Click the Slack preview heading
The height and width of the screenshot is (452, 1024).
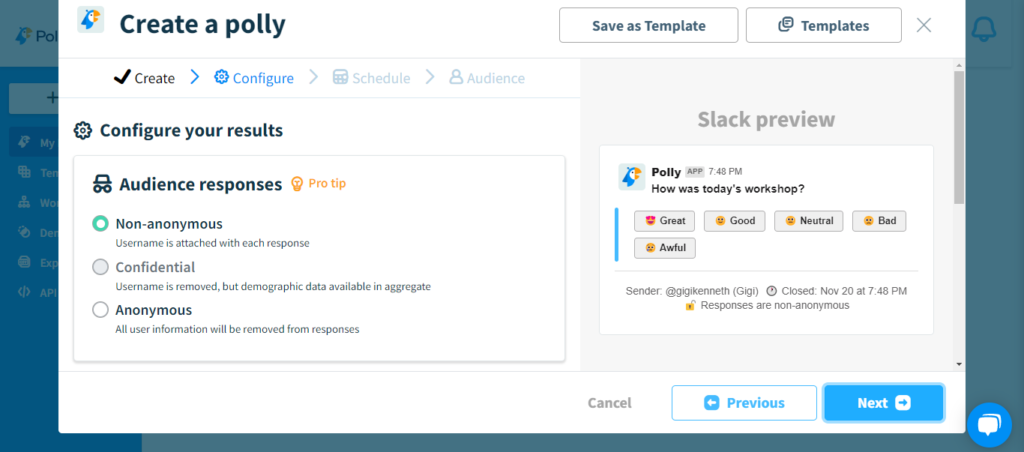[x=766, y=120]
